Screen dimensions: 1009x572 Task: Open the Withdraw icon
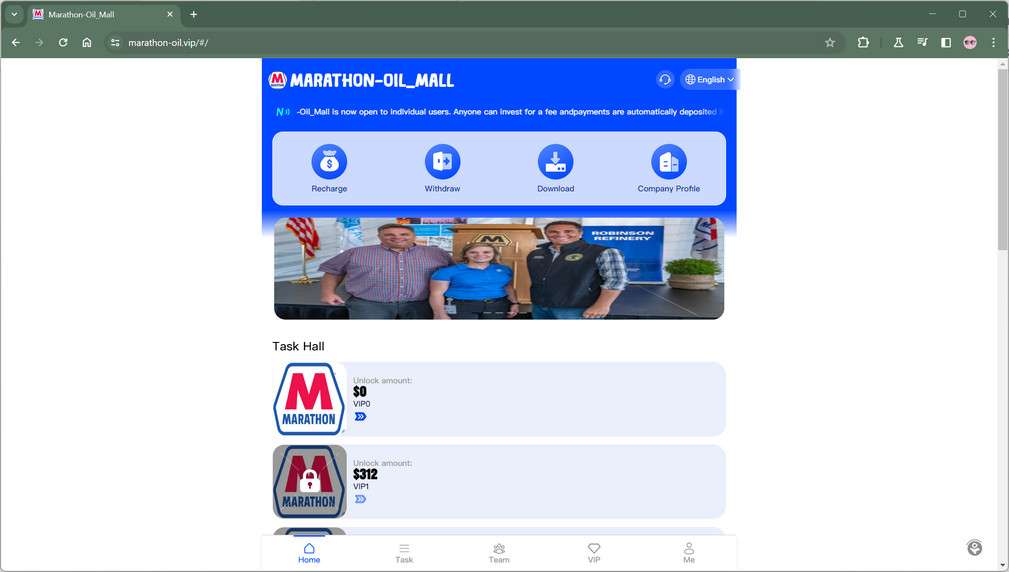[x=442, y=161]
